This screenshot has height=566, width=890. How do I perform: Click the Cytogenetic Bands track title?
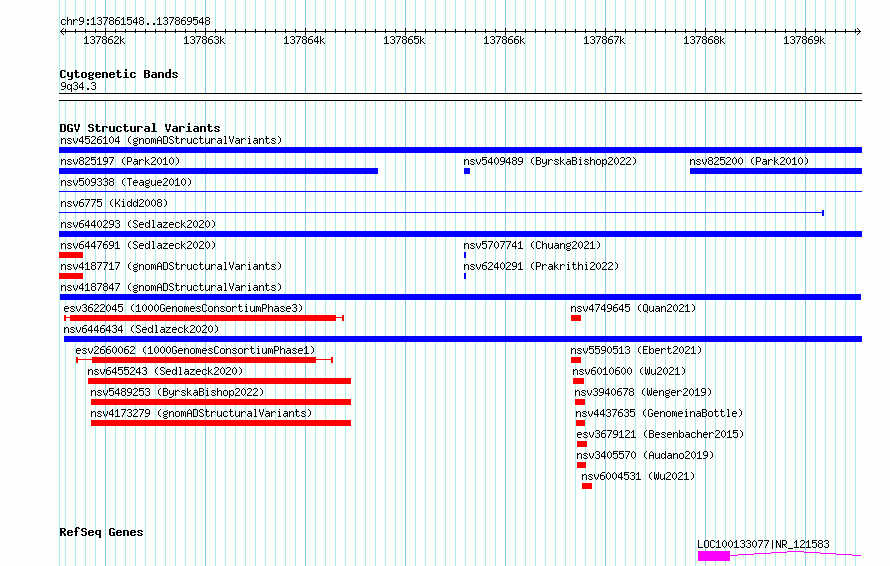[x=119, y=74]
